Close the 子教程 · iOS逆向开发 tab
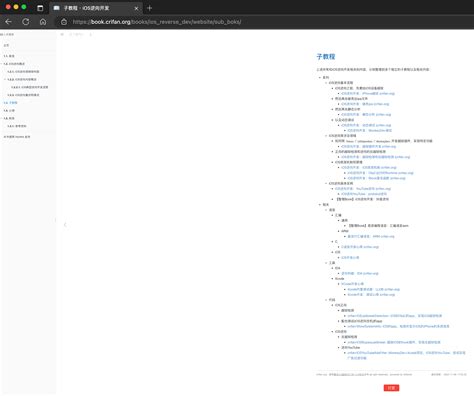This screenshot has height=396, width=474. pos(136,8)
